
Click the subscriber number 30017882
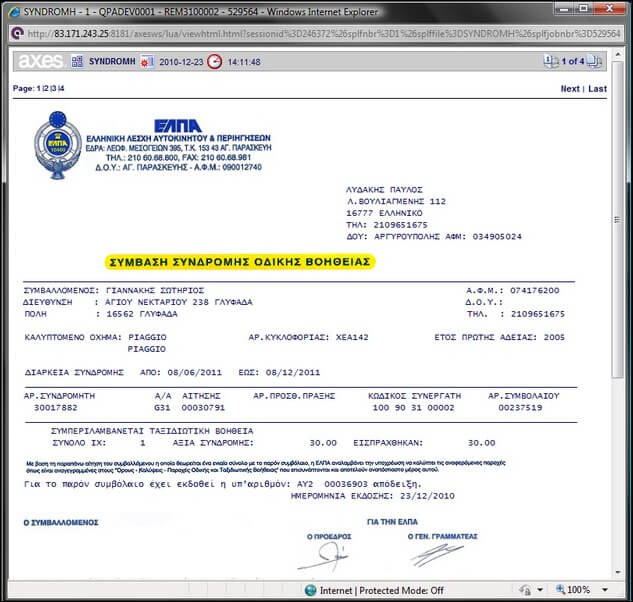click(x=56, y=408)
